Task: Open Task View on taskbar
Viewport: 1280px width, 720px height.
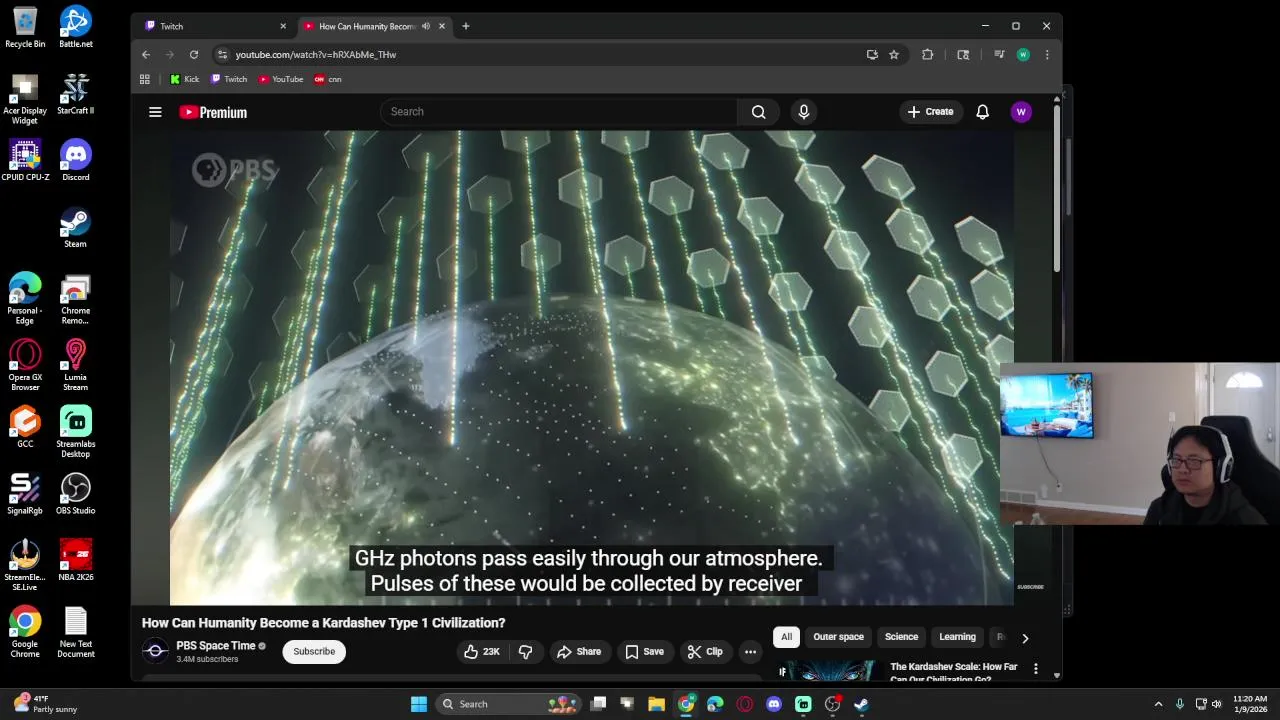Action: click(x=598, y=704)
